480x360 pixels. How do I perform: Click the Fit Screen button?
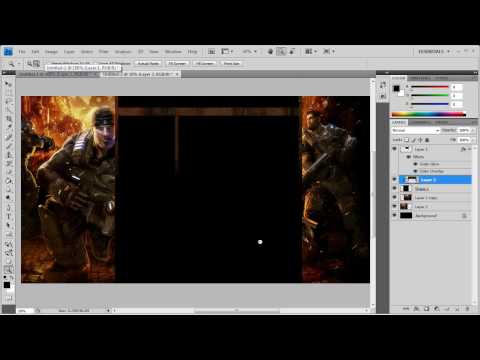pos(177,63)
